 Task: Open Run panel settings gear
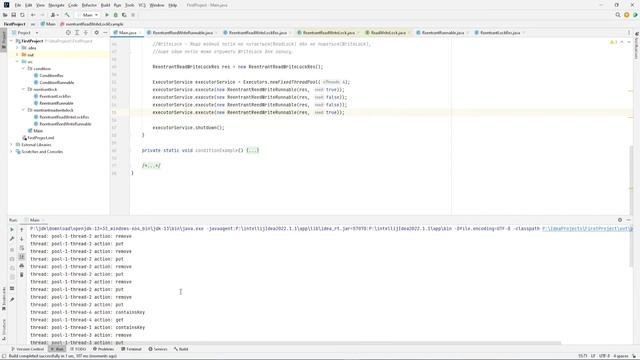click(x=620, y=220)
